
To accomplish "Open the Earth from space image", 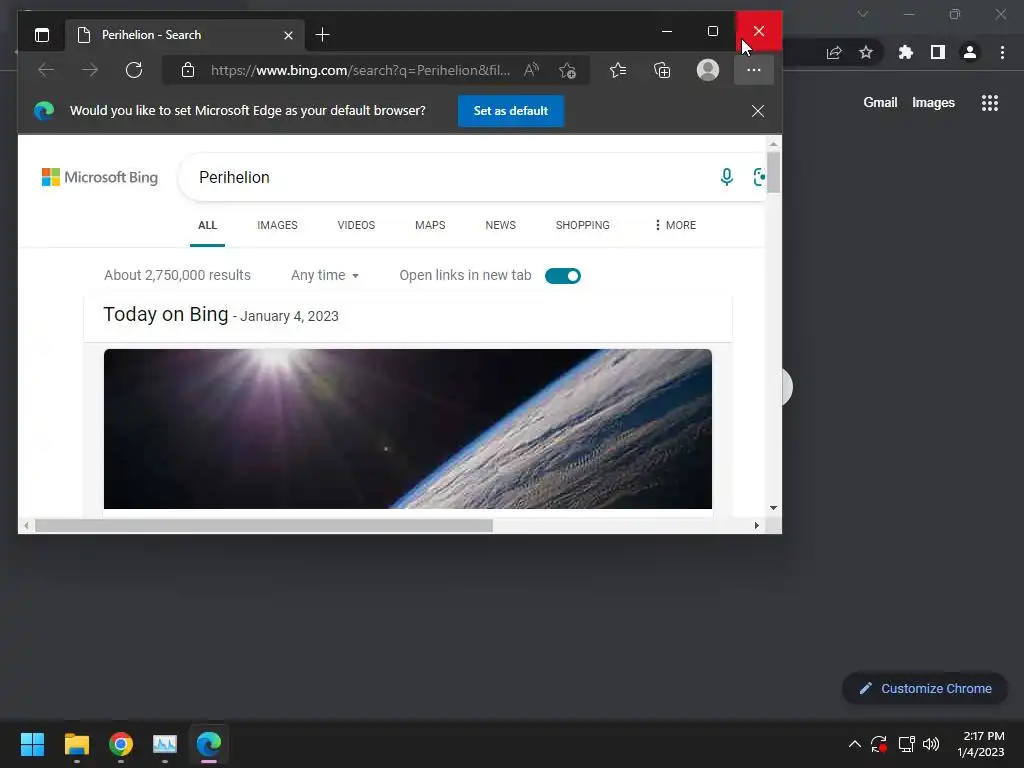I will [x=408, y=429].
